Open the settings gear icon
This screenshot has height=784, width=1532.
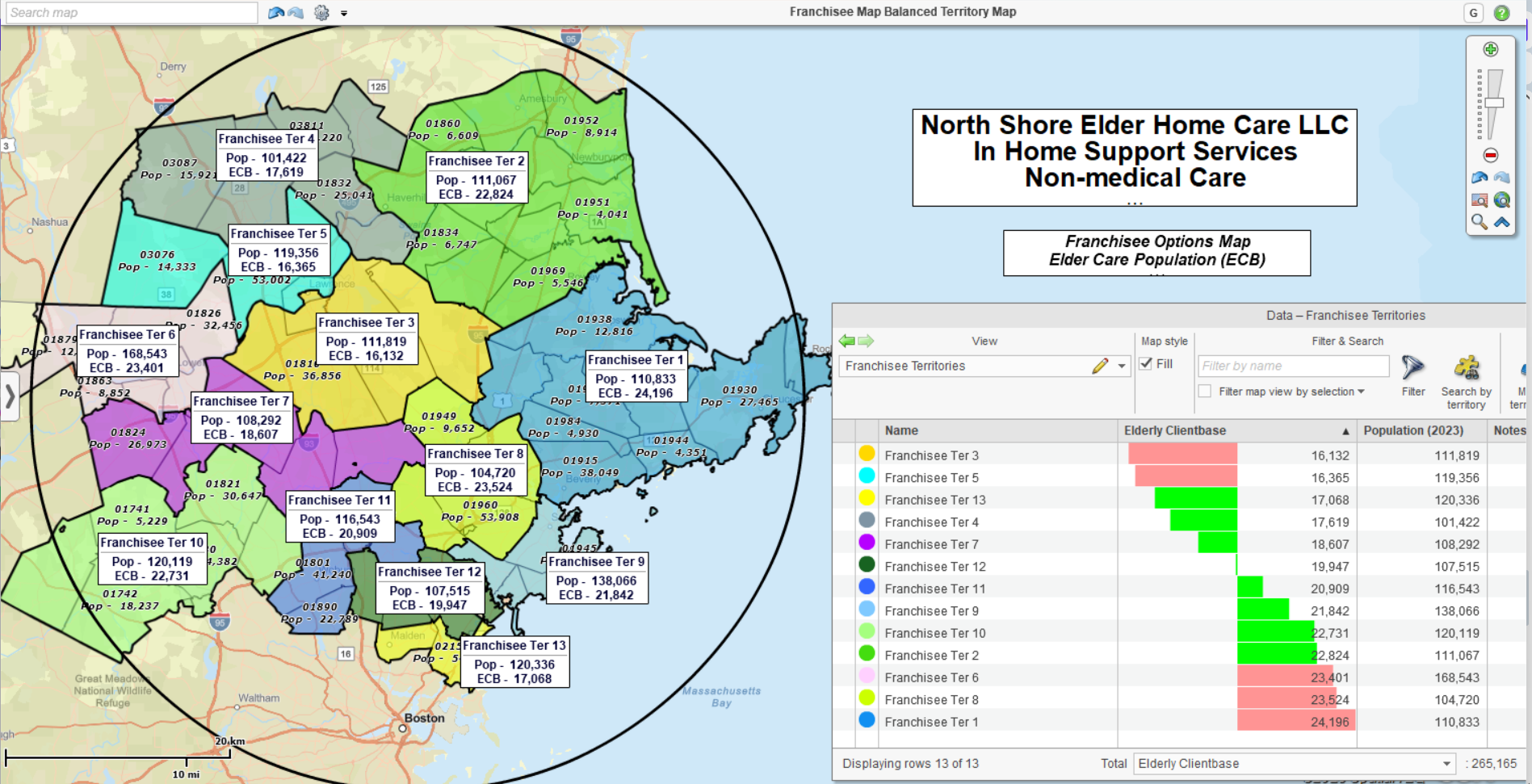point(321,12)
